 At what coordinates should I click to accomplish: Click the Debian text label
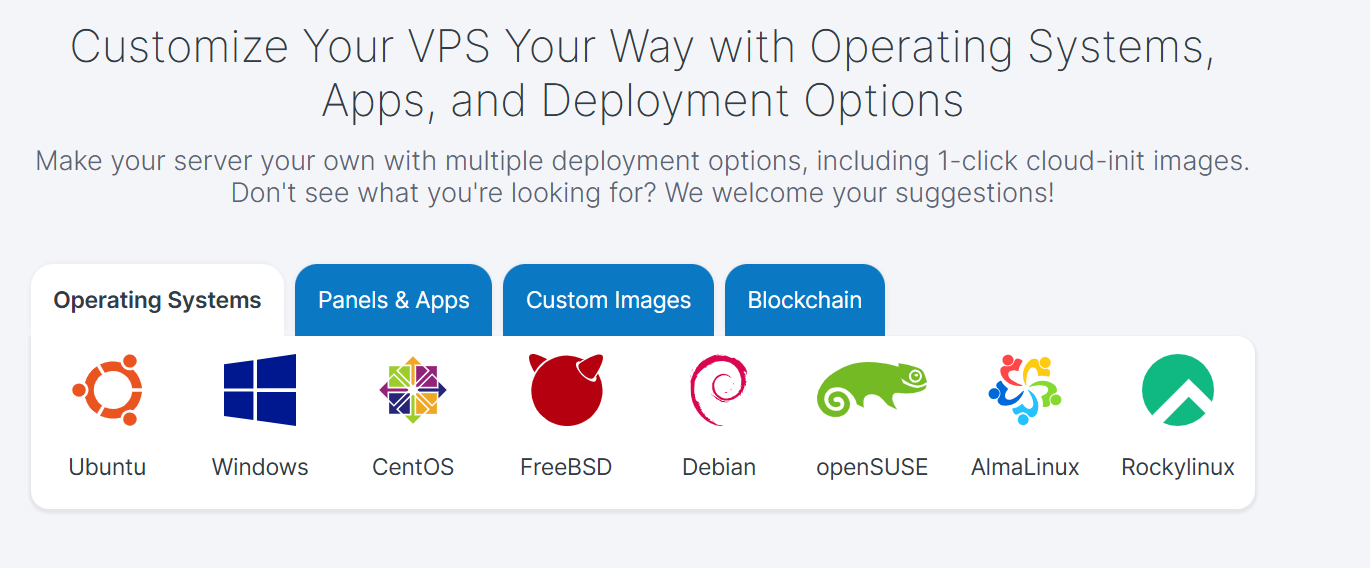(x=719, y=467)
